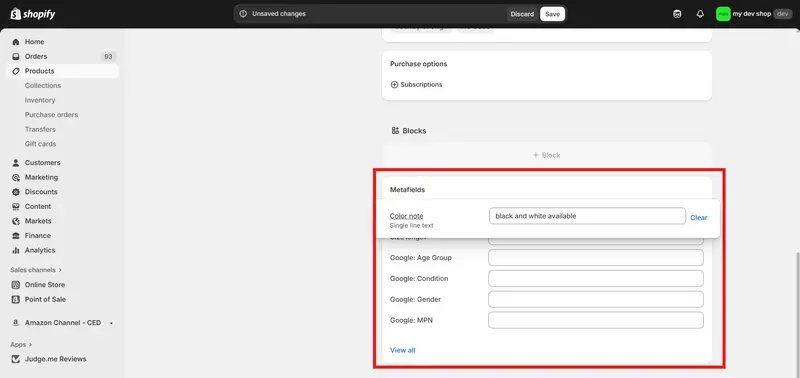The height and width of the screenshot is (378, 800).
Task: Click the green store avatar
Action: coord(723,14)
